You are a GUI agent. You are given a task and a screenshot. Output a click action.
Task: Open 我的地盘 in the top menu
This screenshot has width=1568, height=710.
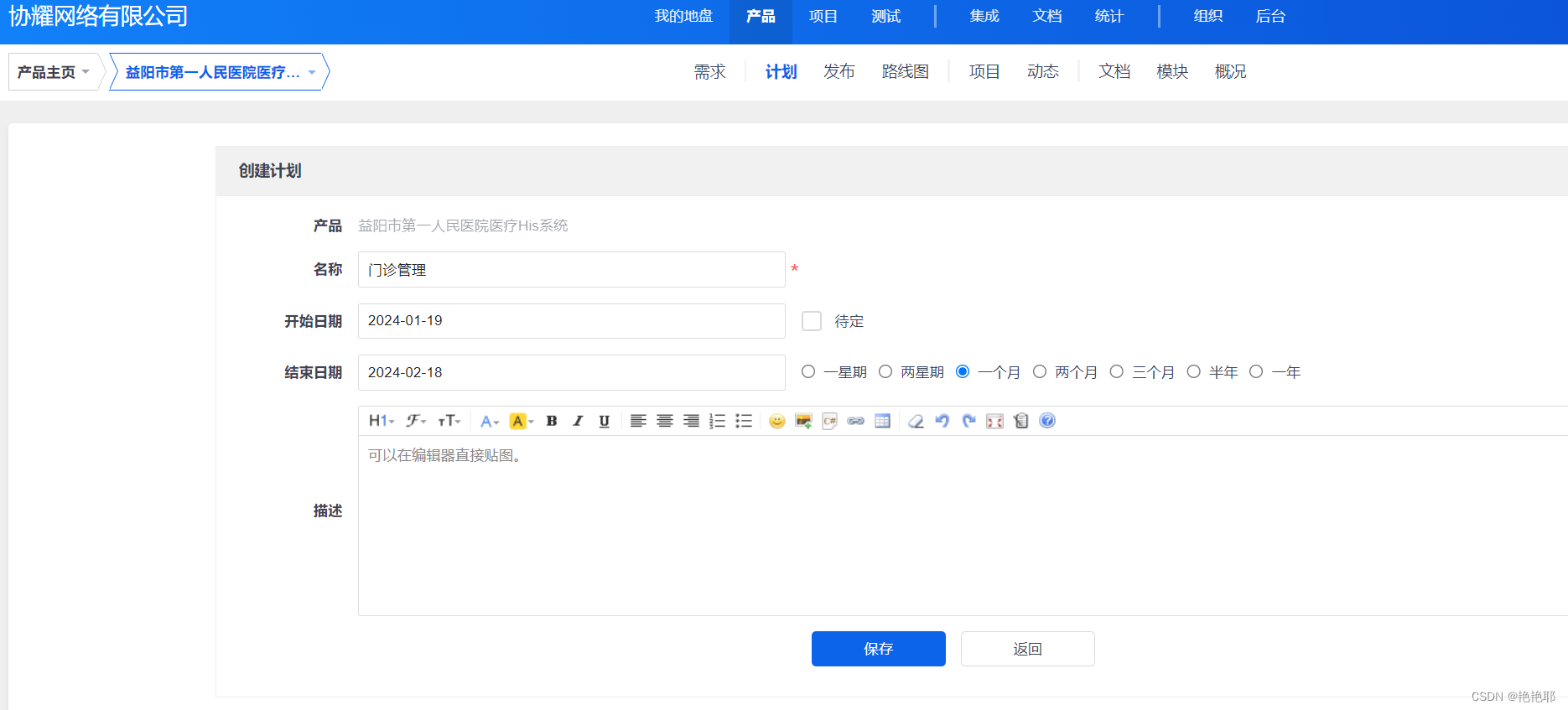(x=683, y=16)
